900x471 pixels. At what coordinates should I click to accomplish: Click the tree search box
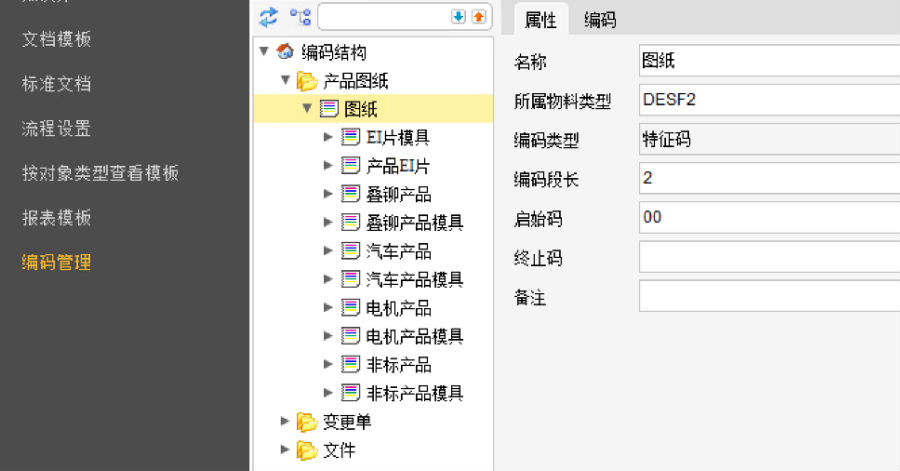(x=383, y=17)
